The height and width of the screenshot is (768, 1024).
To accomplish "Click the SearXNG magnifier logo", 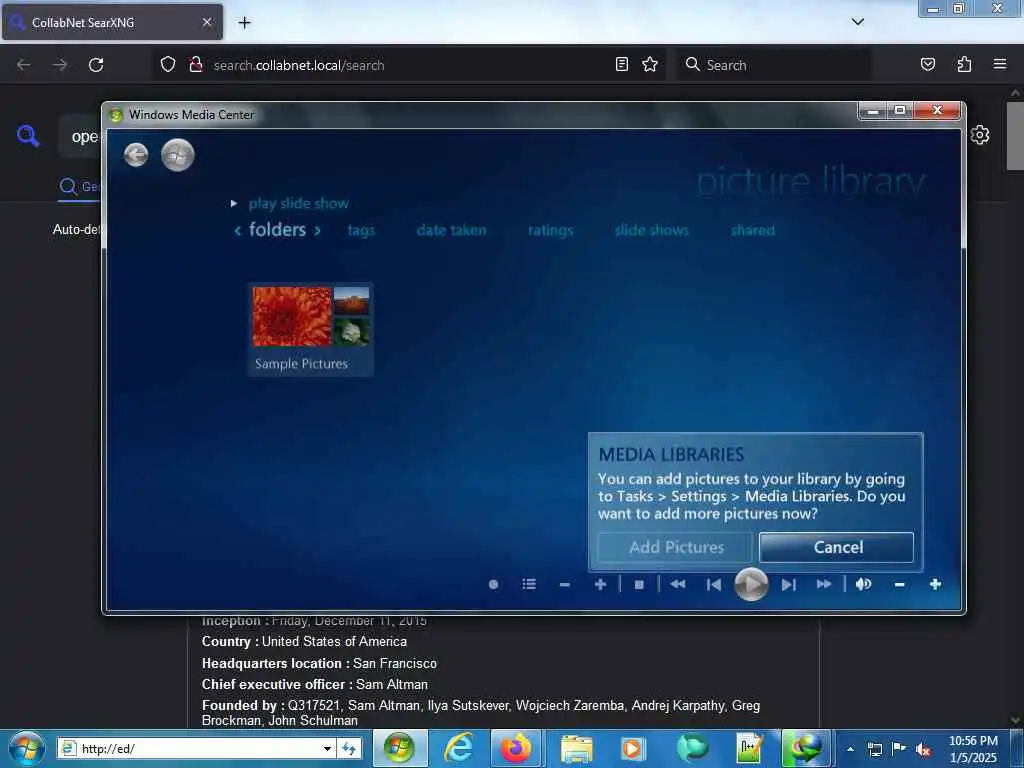I will (28, 136).
